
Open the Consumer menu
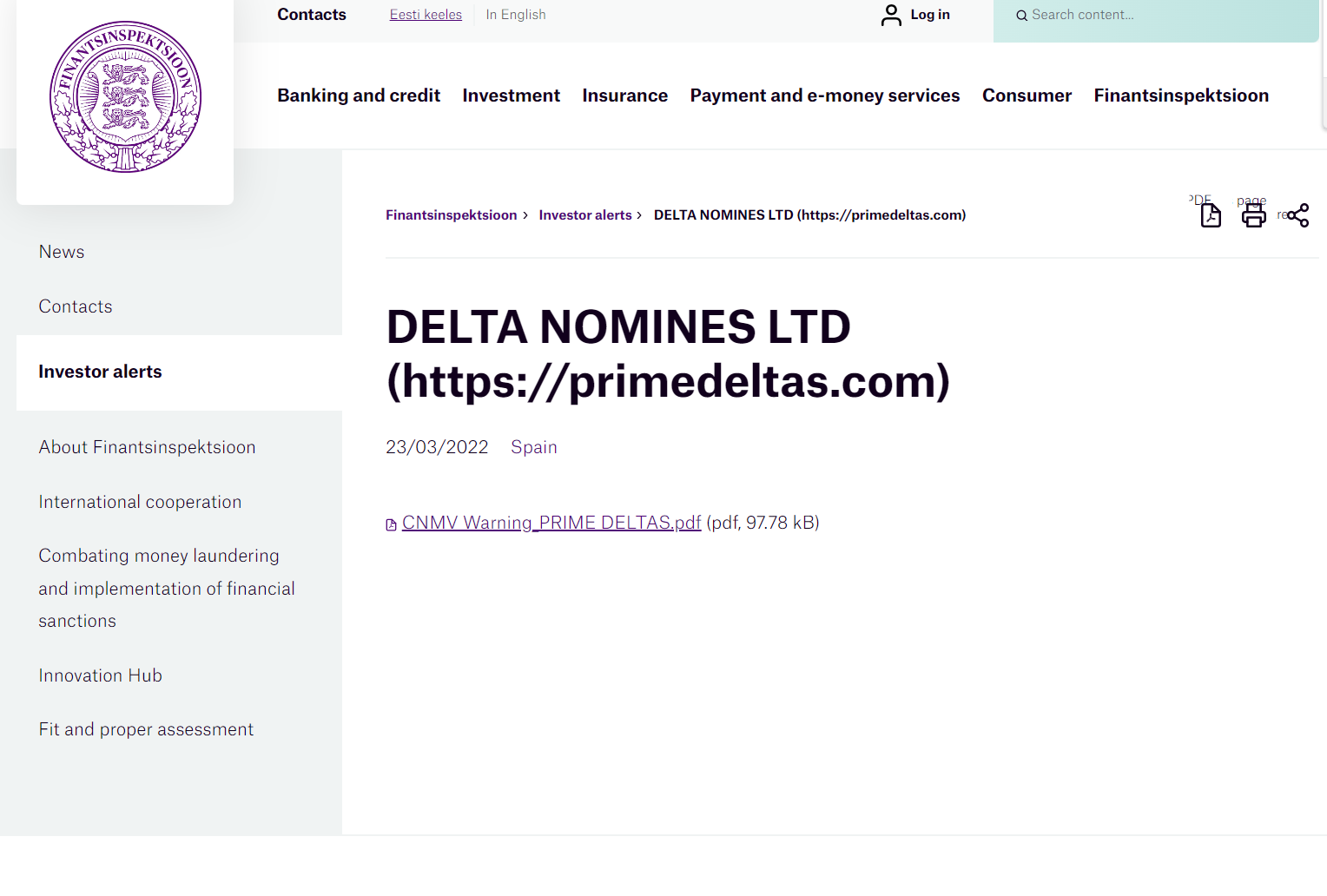1027,96
